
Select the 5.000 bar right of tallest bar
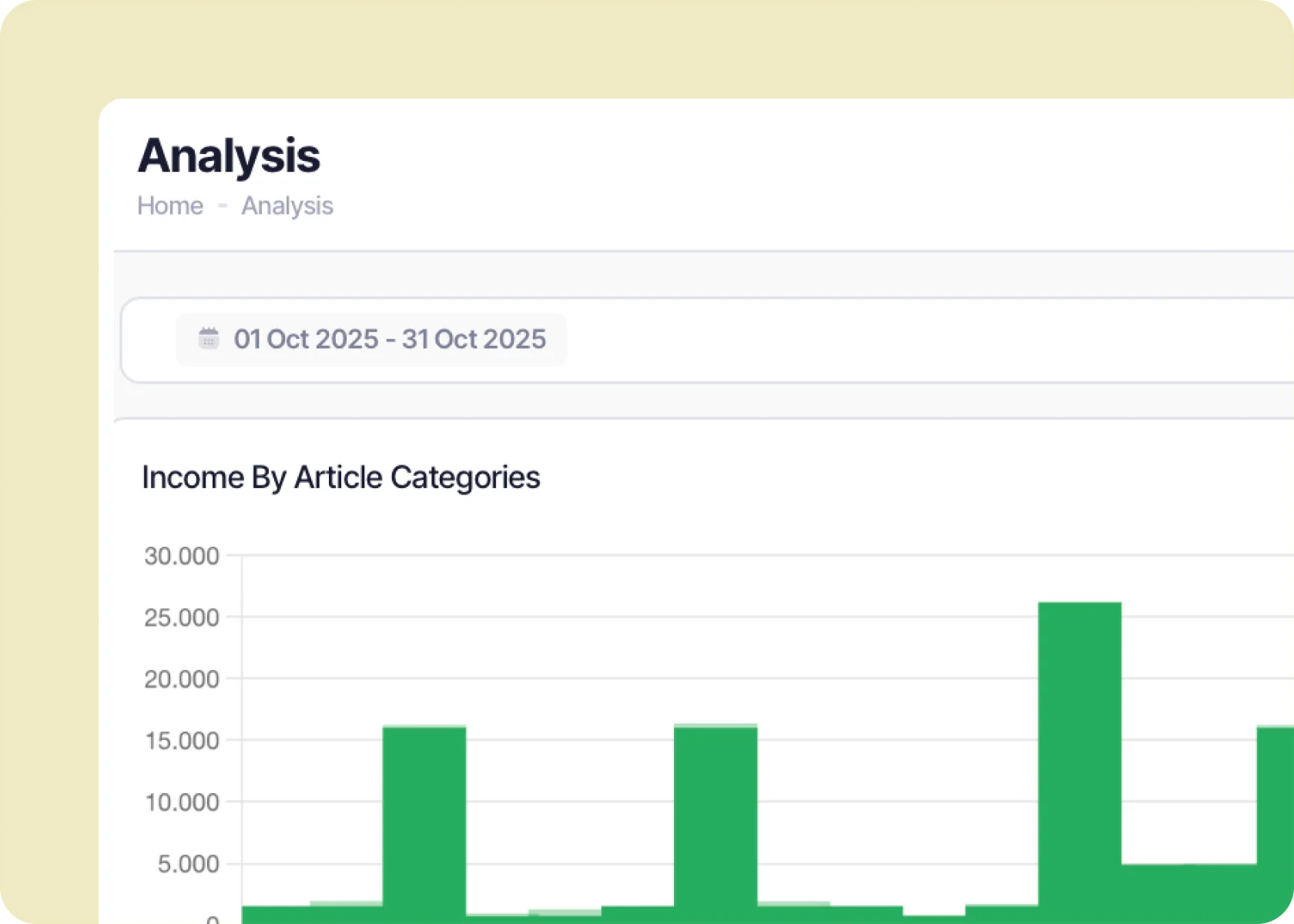[x=1153, y=893]
